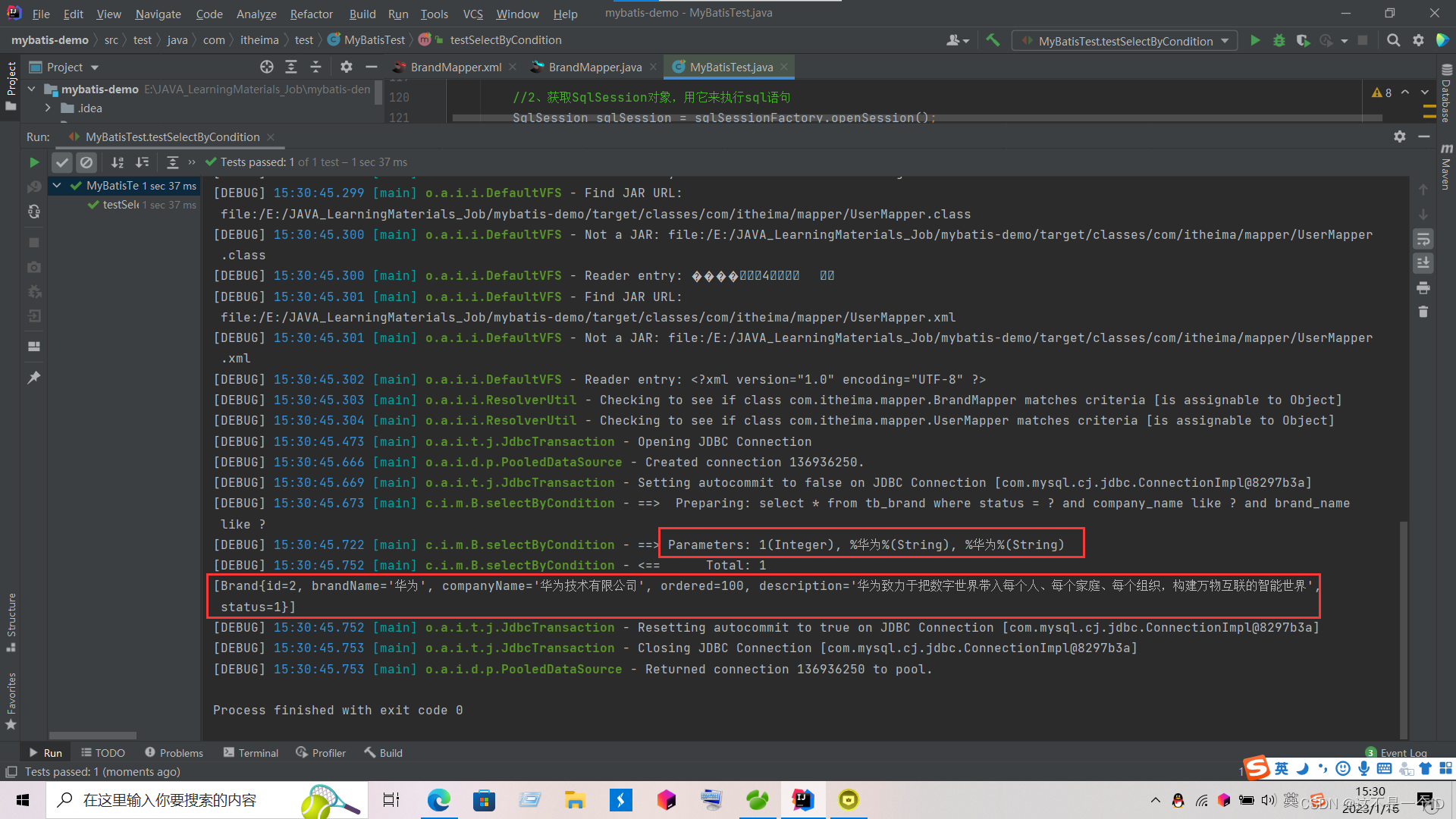Select the testSelectByCondition test result row

(142, 205)
